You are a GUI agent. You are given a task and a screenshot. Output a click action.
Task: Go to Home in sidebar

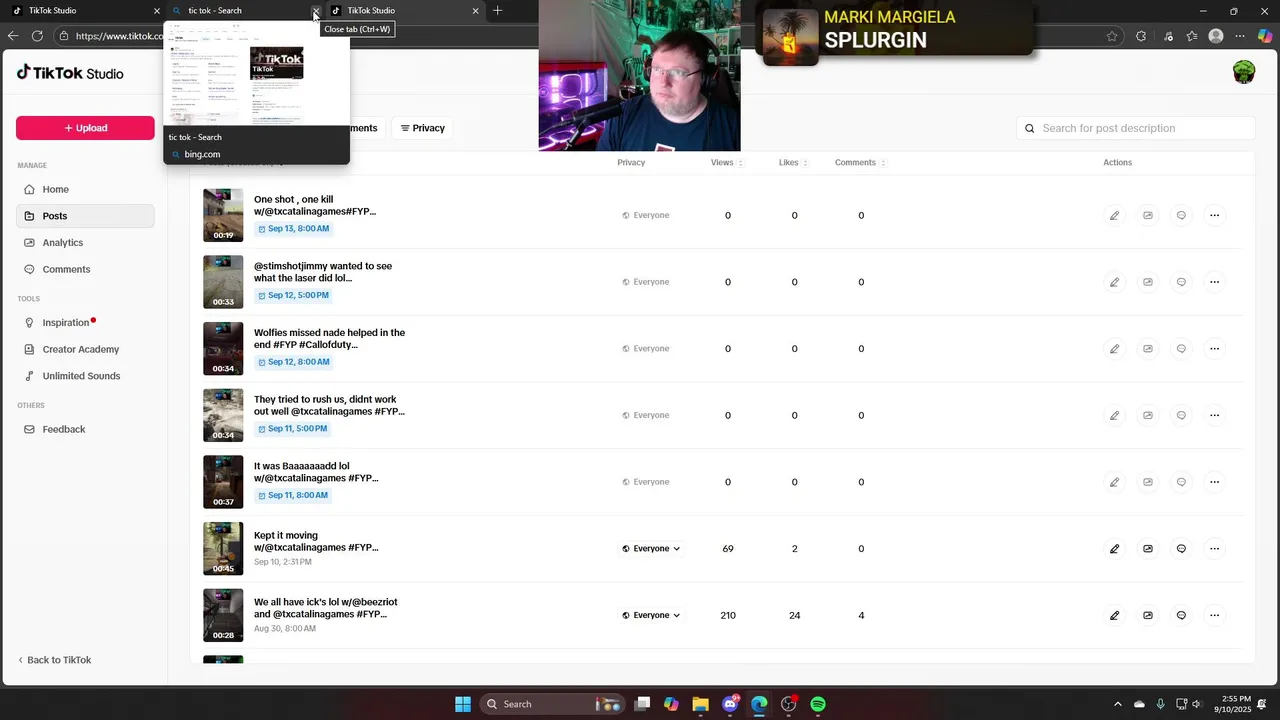click(x=85, y=189)
